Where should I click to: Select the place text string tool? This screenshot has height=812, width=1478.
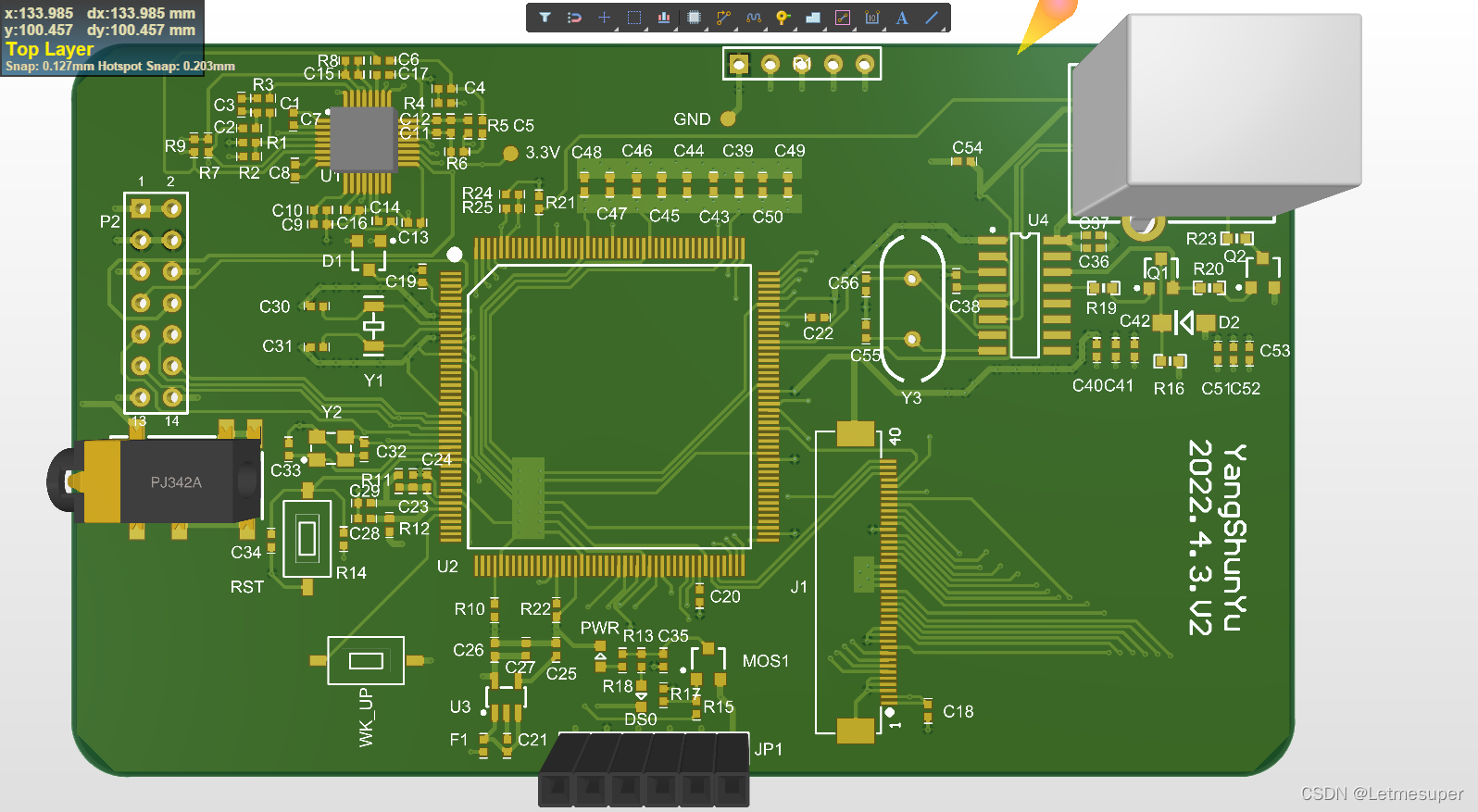(x=901, y=18)
